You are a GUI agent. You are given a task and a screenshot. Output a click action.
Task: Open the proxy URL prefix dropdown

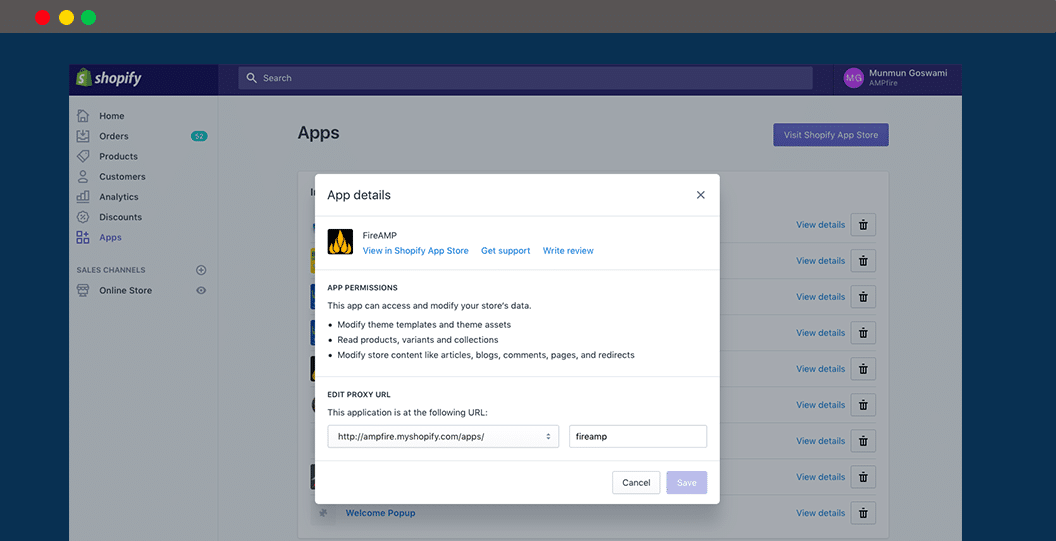[x=443, y=437]
